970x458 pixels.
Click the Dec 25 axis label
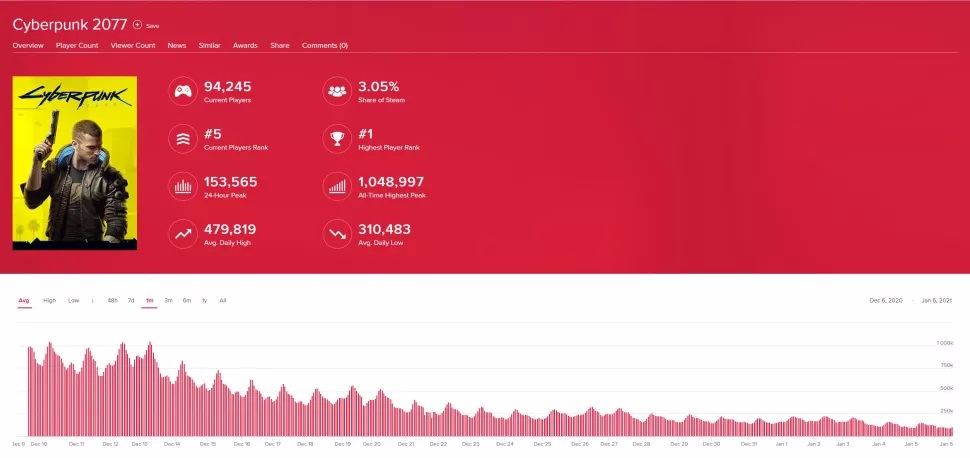pyautogui.click(x=543, y=444)
